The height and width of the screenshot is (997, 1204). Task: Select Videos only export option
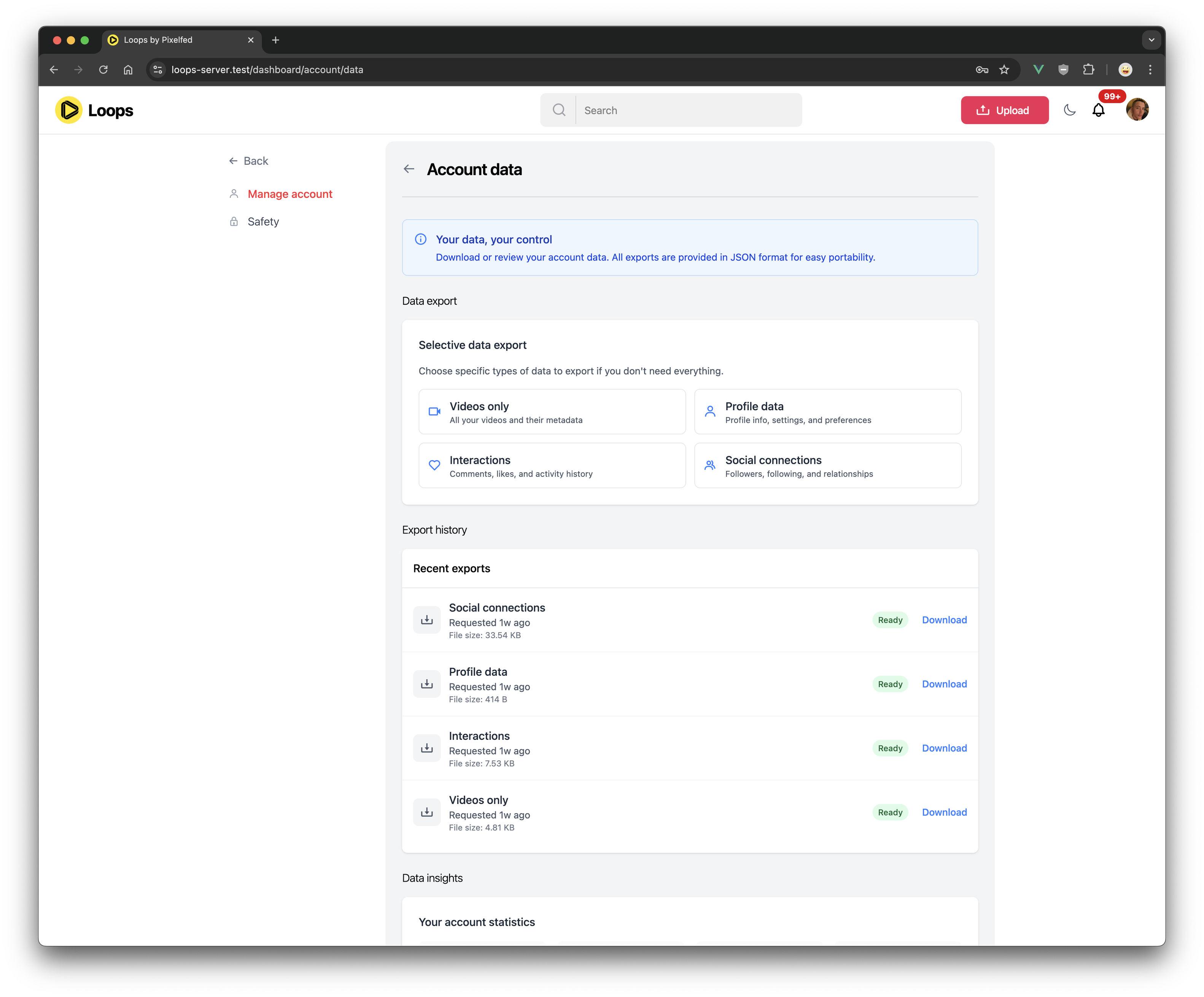tap(552, 412)
